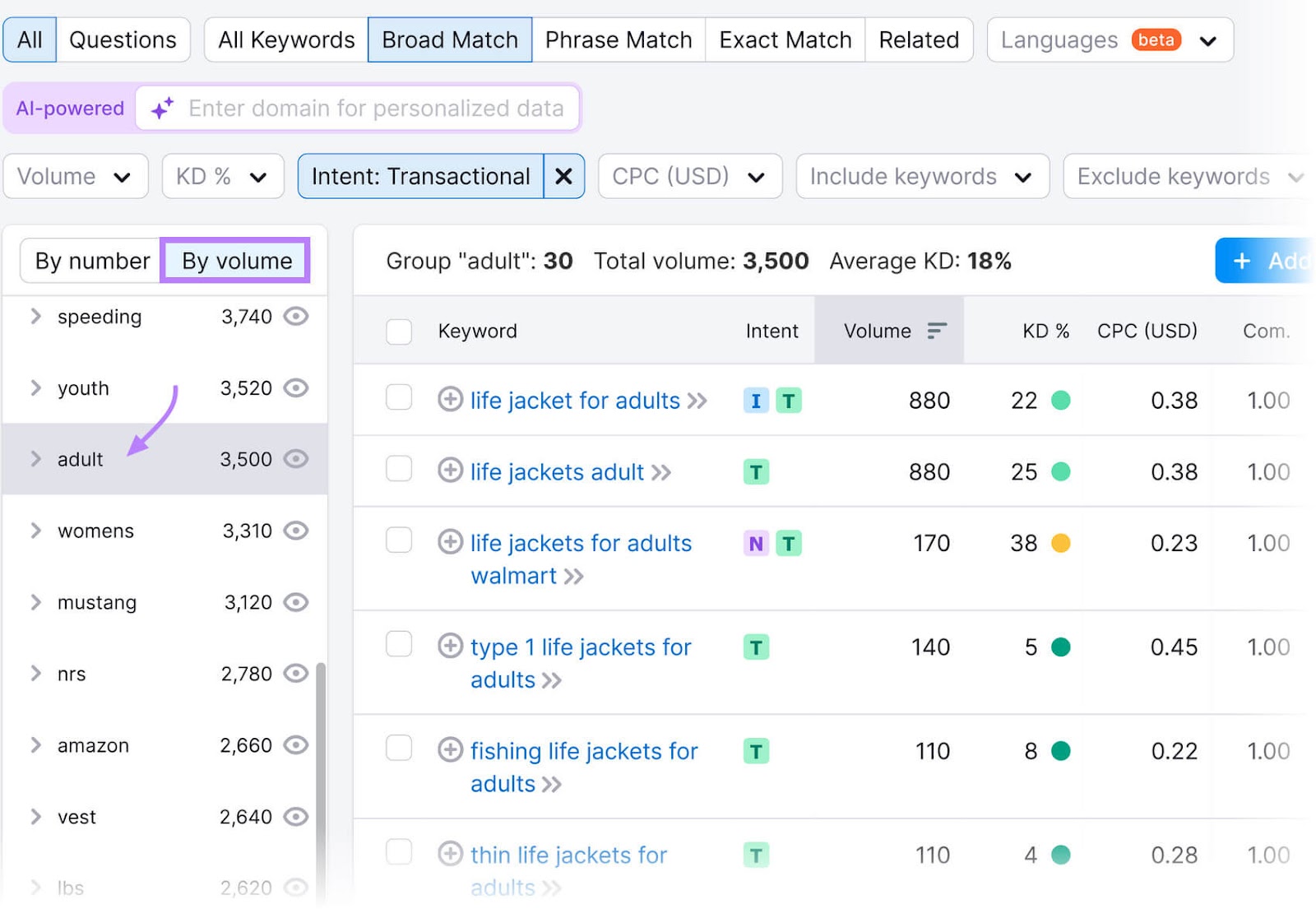Check the box for fishing life jackets
The width and height of the screenshot is (1316, 909).
click(x=399, y=748)
